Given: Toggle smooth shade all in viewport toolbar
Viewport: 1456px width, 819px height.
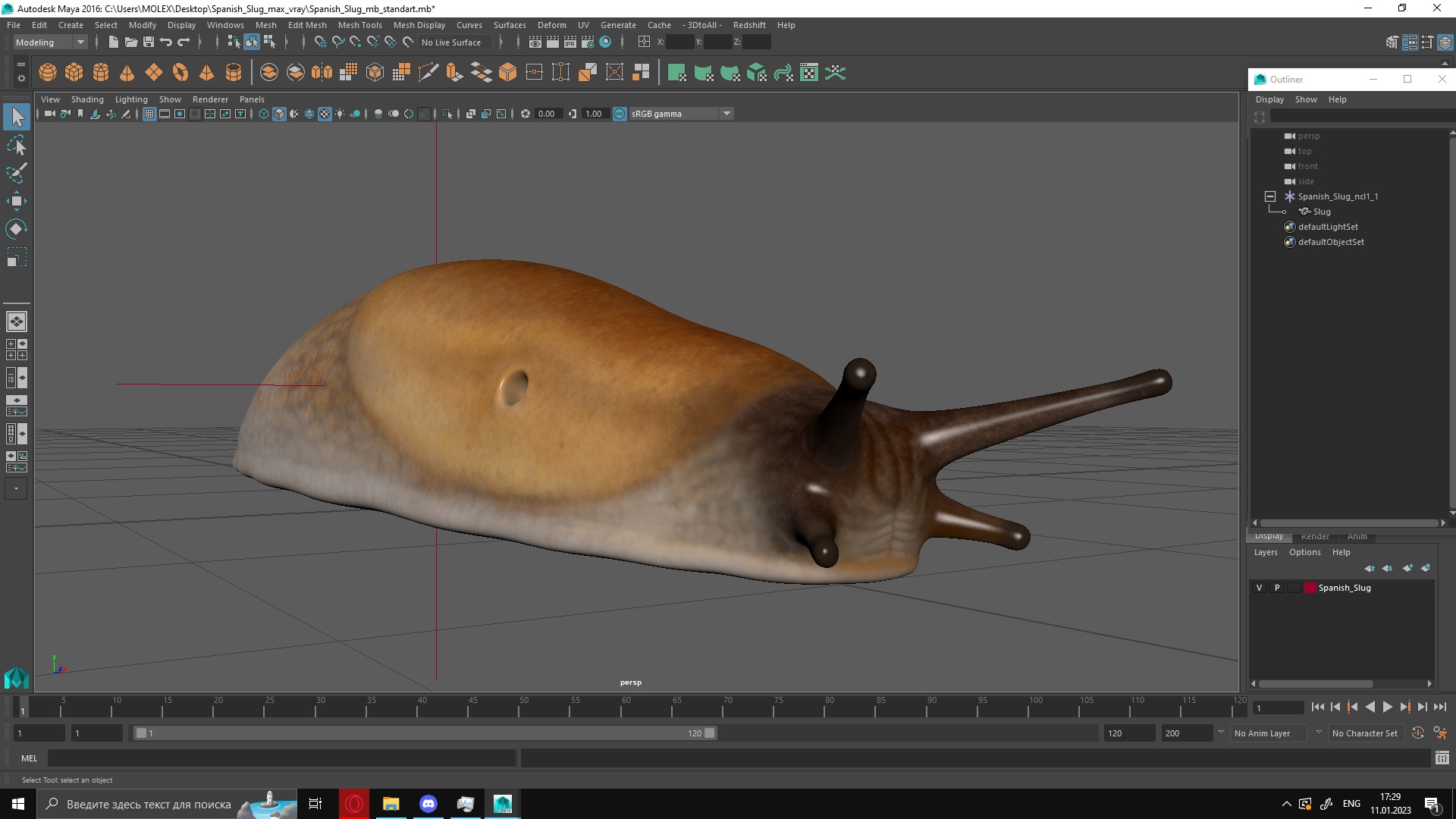Looking at the screenshot, I should coord(279,114).
